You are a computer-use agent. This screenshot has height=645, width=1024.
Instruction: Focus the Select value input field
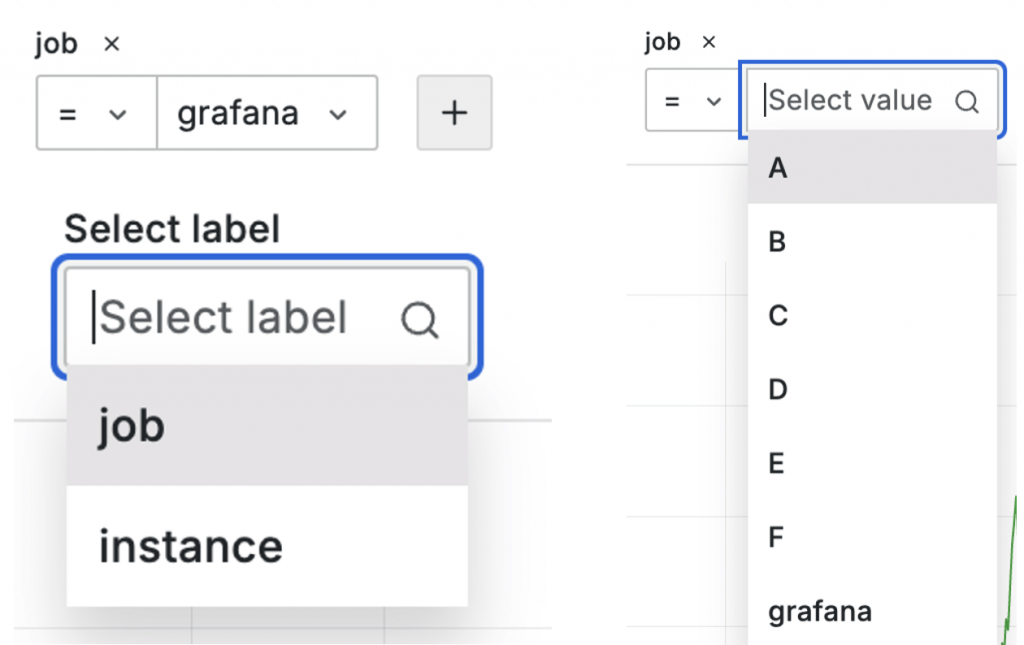(x=850, y=100)
